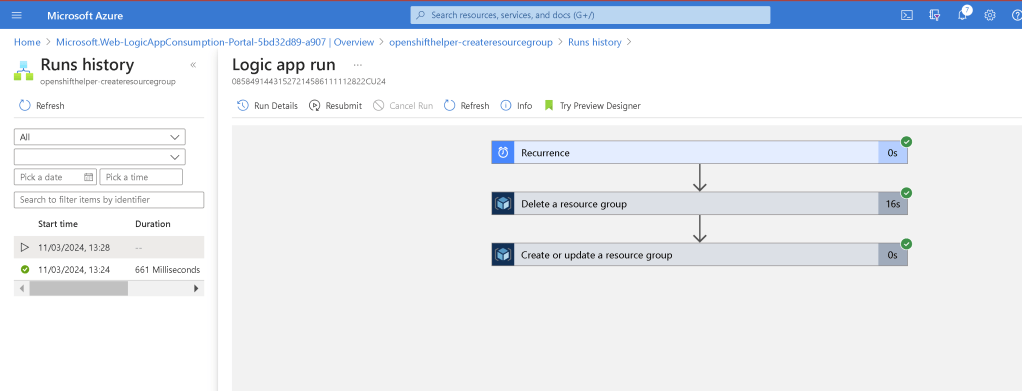The width and height of the screenshot is (1022, 391).
Task: Open Cloud Shell from the top bar
Action: (906, 15)
